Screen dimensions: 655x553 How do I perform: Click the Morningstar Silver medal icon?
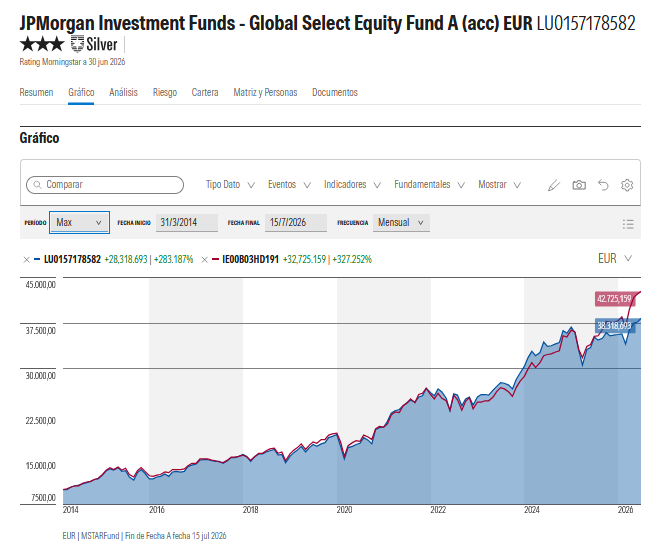point(77,44)
